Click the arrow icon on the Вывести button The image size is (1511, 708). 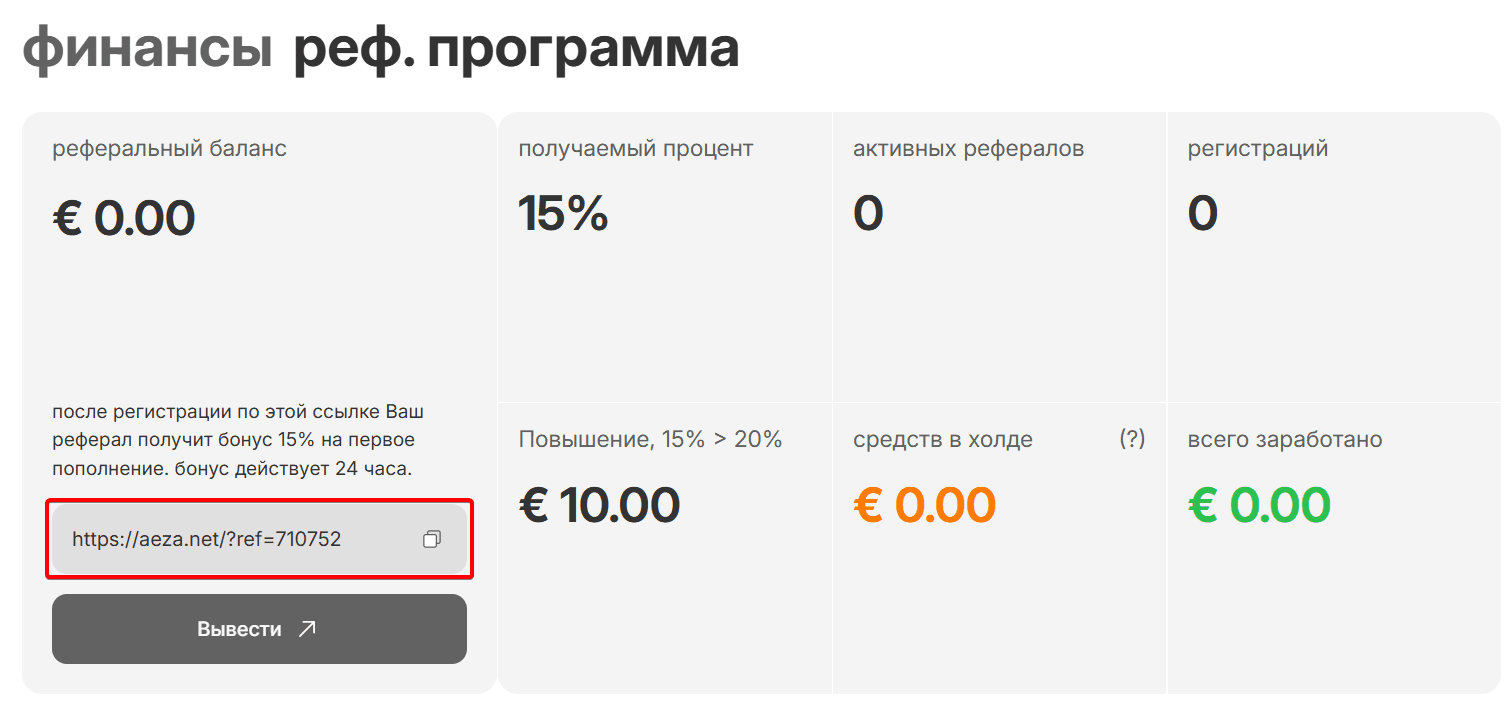pyautogui.click(x=307, y=629)
